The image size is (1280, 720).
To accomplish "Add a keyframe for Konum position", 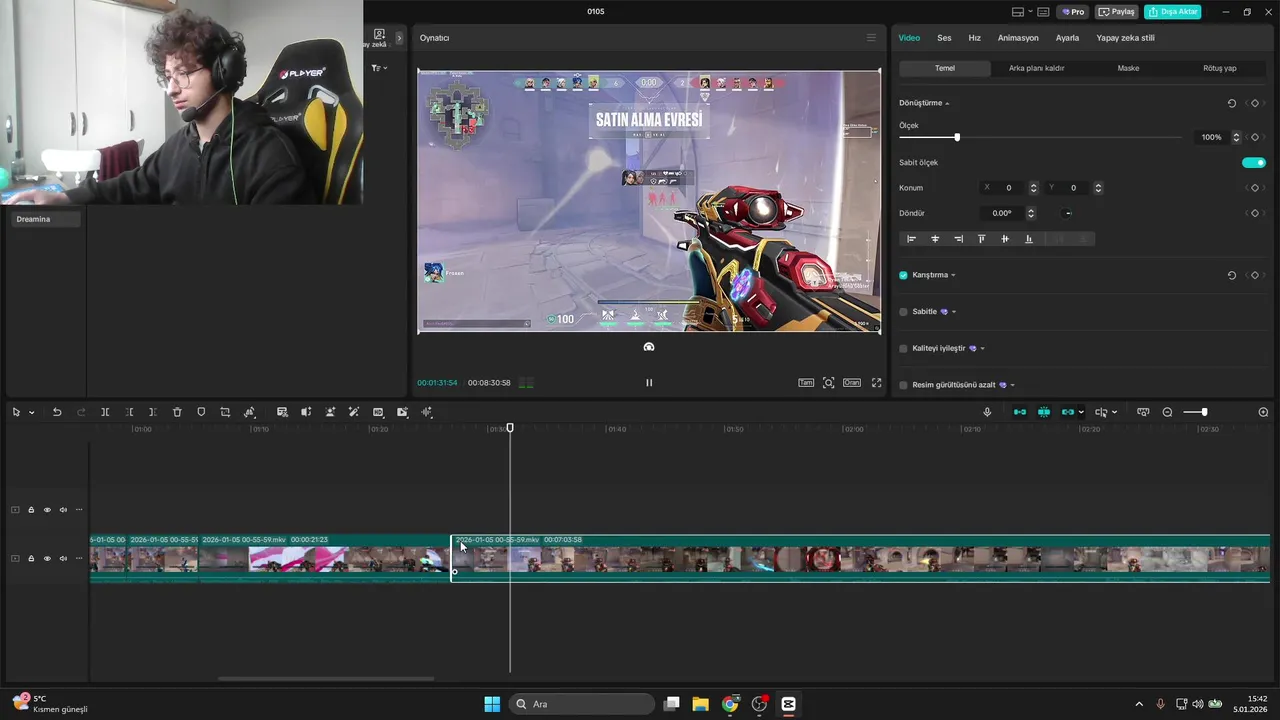I will pyautogui.click(x=1255, y=188).
